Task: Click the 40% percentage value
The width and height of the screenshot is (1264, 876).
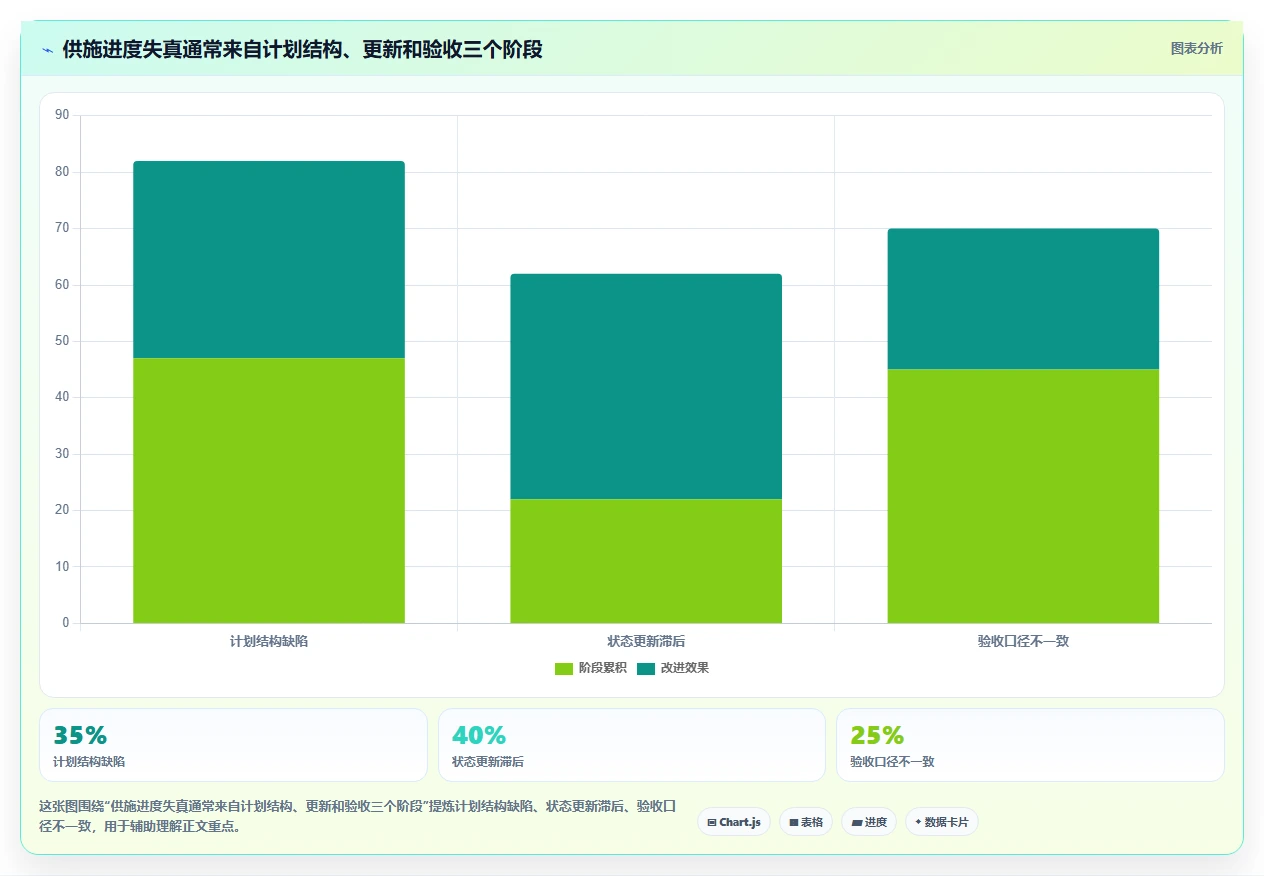Action: 479,735
